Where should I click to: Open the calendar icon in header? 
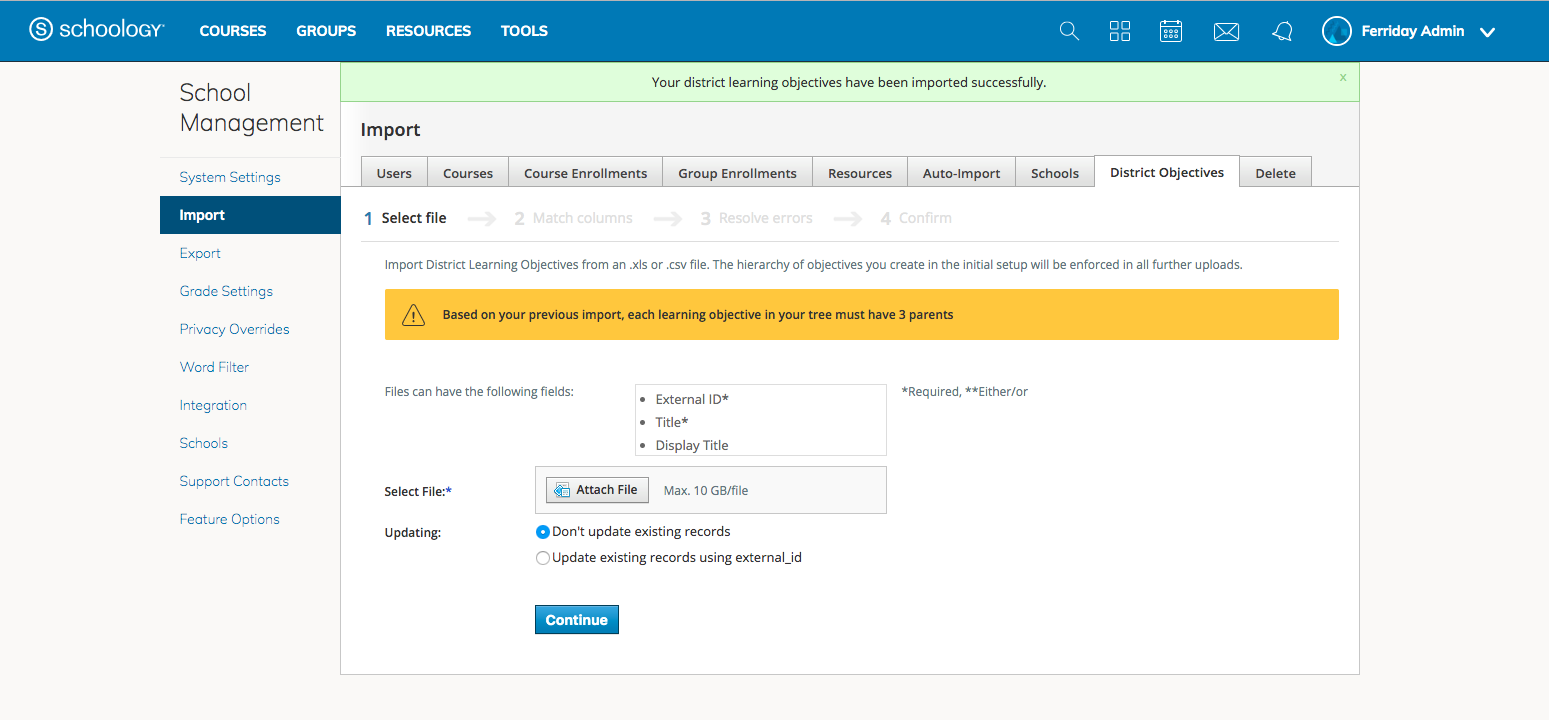pos(1171,31)
